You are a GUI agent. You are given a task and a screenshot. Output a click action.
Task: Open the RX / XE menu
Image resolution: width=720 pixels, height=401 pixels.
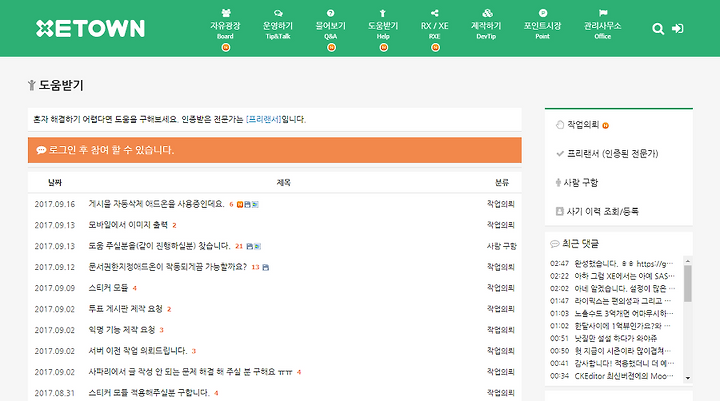tap(434, 26)
